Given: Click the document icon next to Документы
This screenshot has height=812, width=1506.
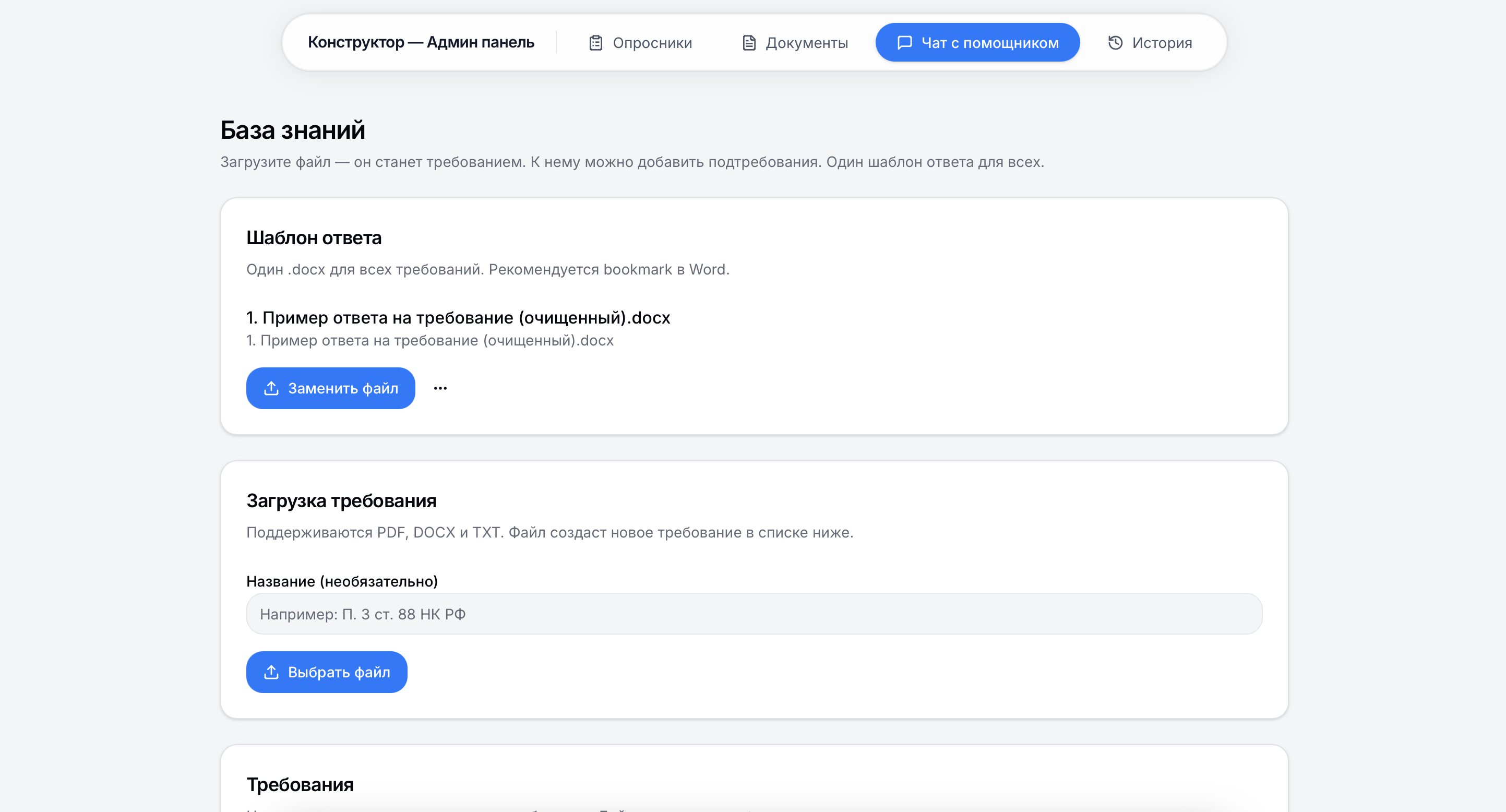Looking at the screenshot, I should pyautogui.click(x=749, y=43).
